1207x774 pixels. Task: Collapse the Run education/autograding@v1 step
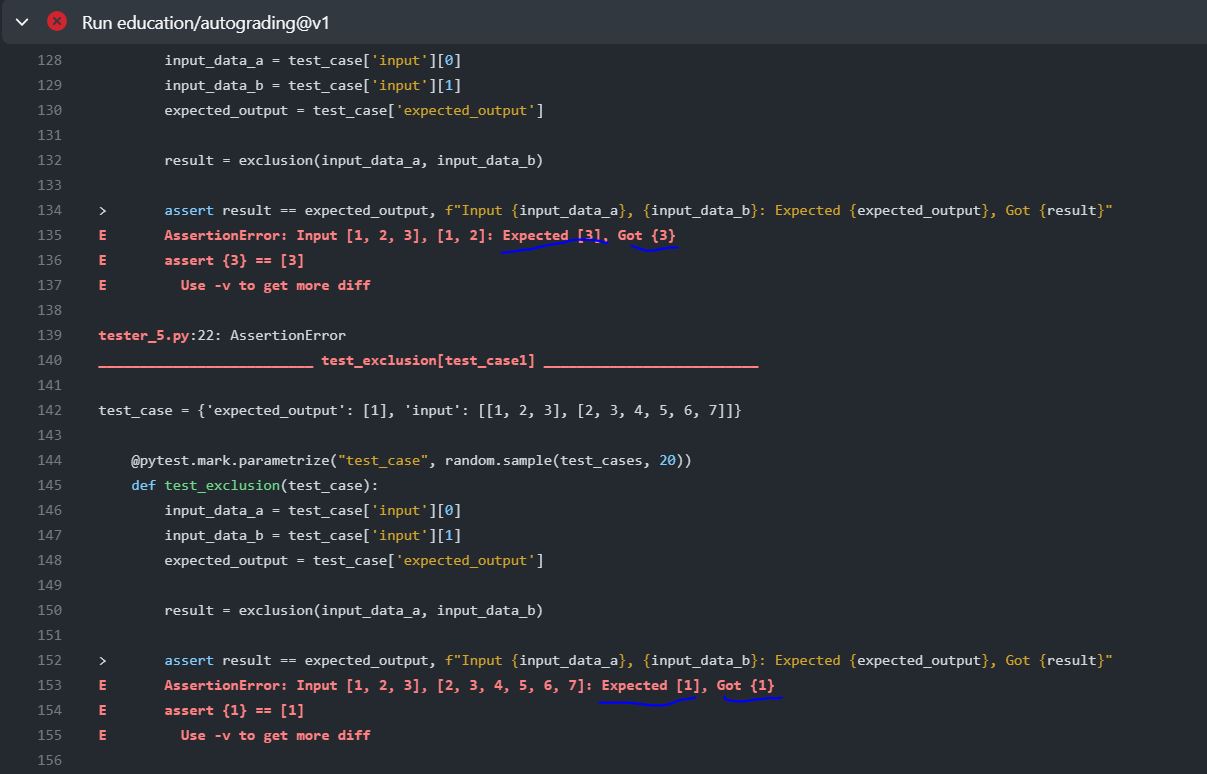[x=21, y=21]
